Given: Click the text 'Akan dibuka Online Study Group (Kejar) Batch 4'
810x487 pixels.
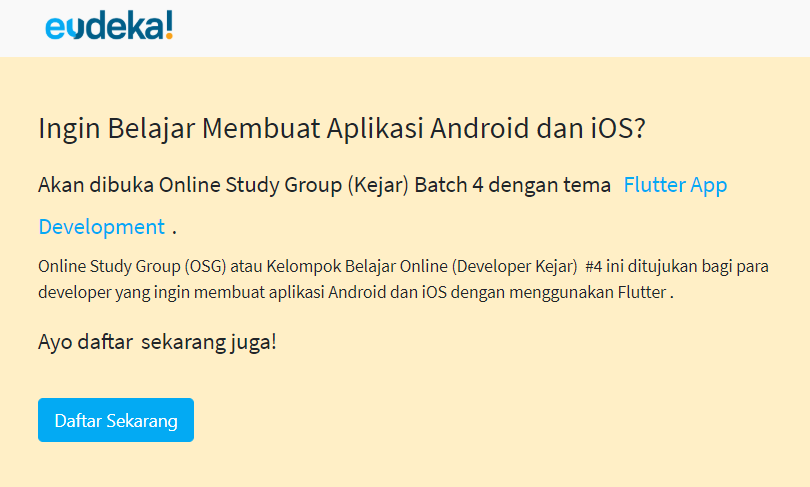Looking at the screenshot, I should [x=261, y=185].
